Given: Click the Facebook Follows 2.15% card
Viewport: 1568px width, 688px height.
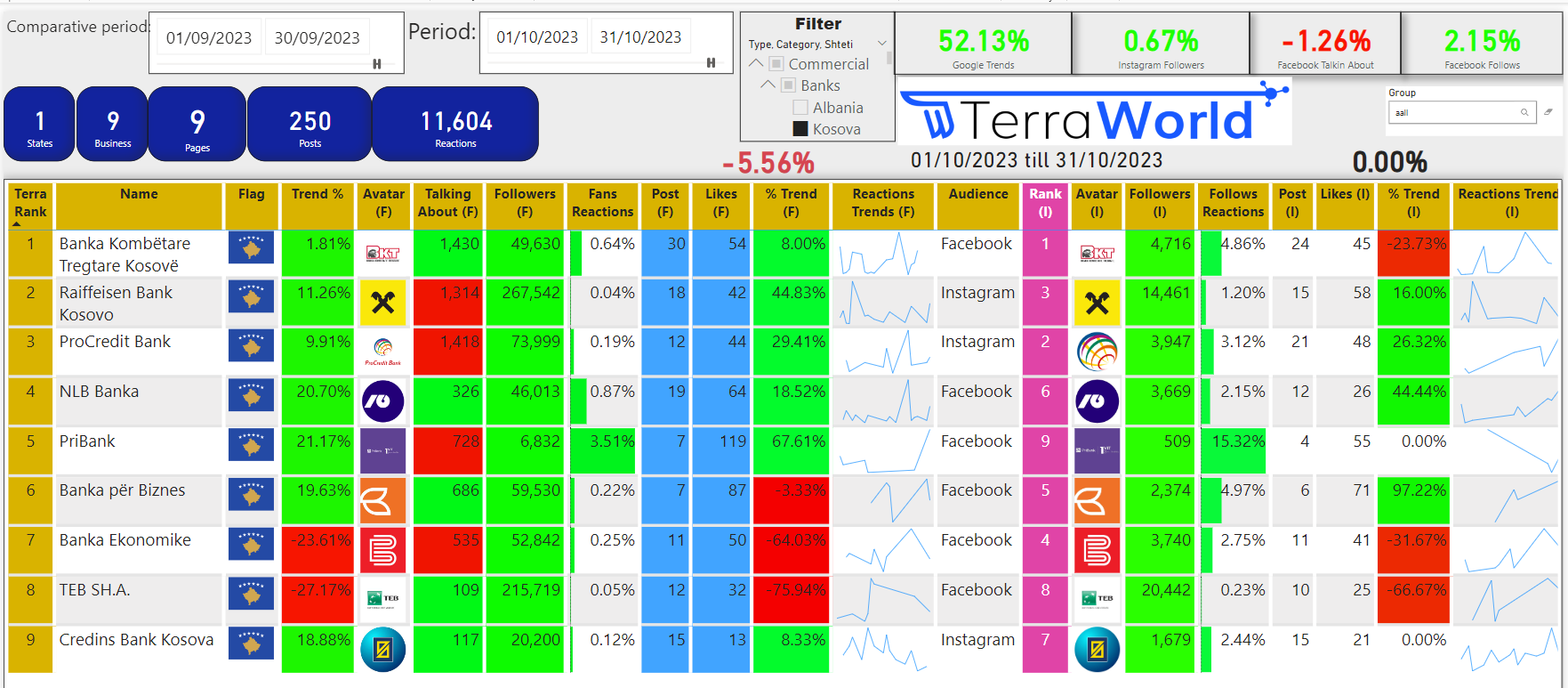Looking at the screenshot, I should coord(1482,45).
